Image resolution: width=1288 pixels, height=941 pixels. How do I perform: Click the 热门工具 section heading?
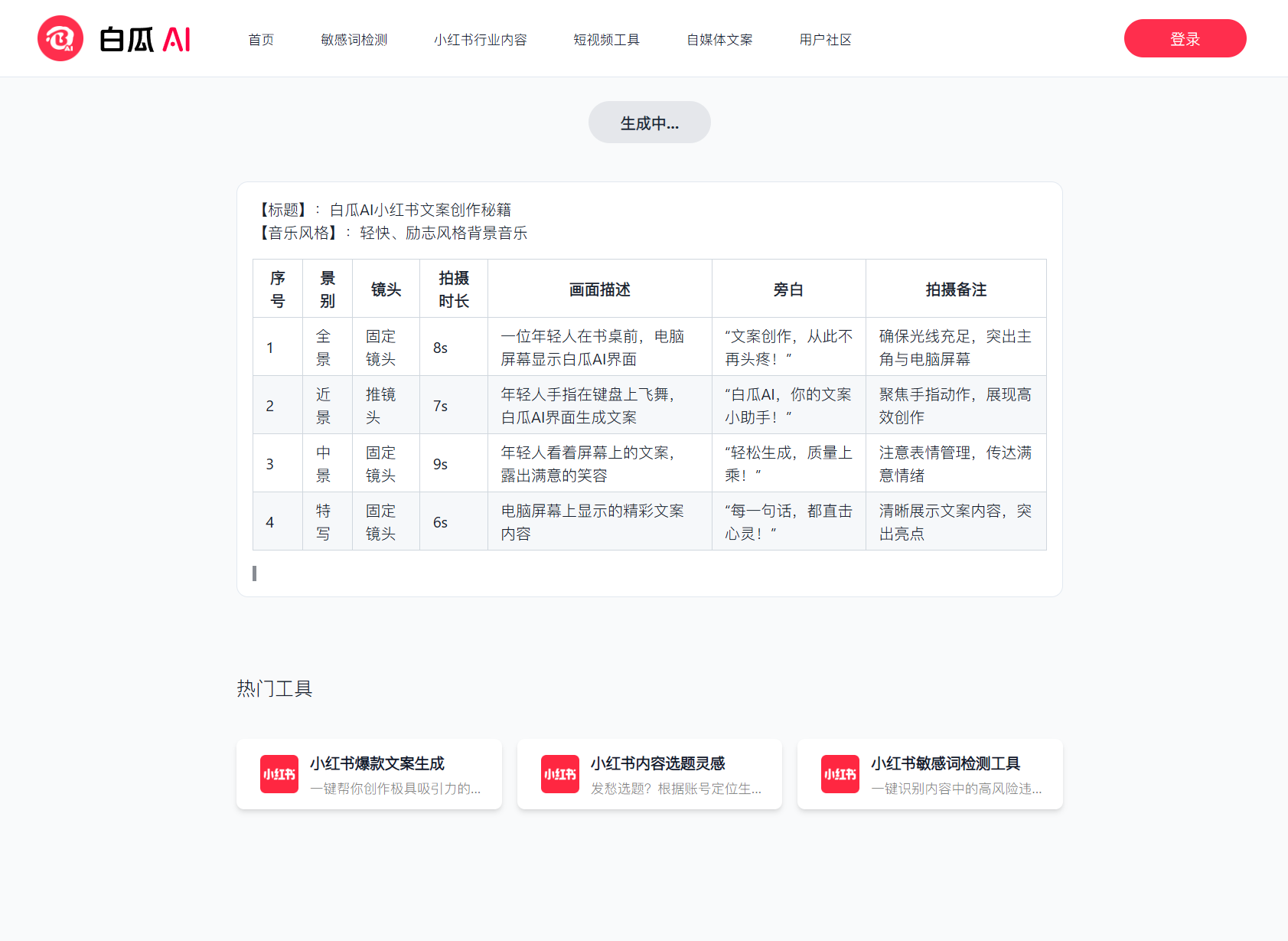275,689
